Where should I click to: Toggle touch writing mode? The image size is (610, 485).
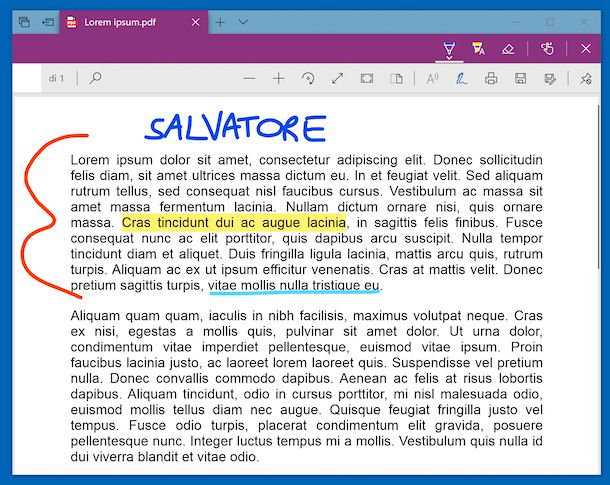[x=547, y=49]
